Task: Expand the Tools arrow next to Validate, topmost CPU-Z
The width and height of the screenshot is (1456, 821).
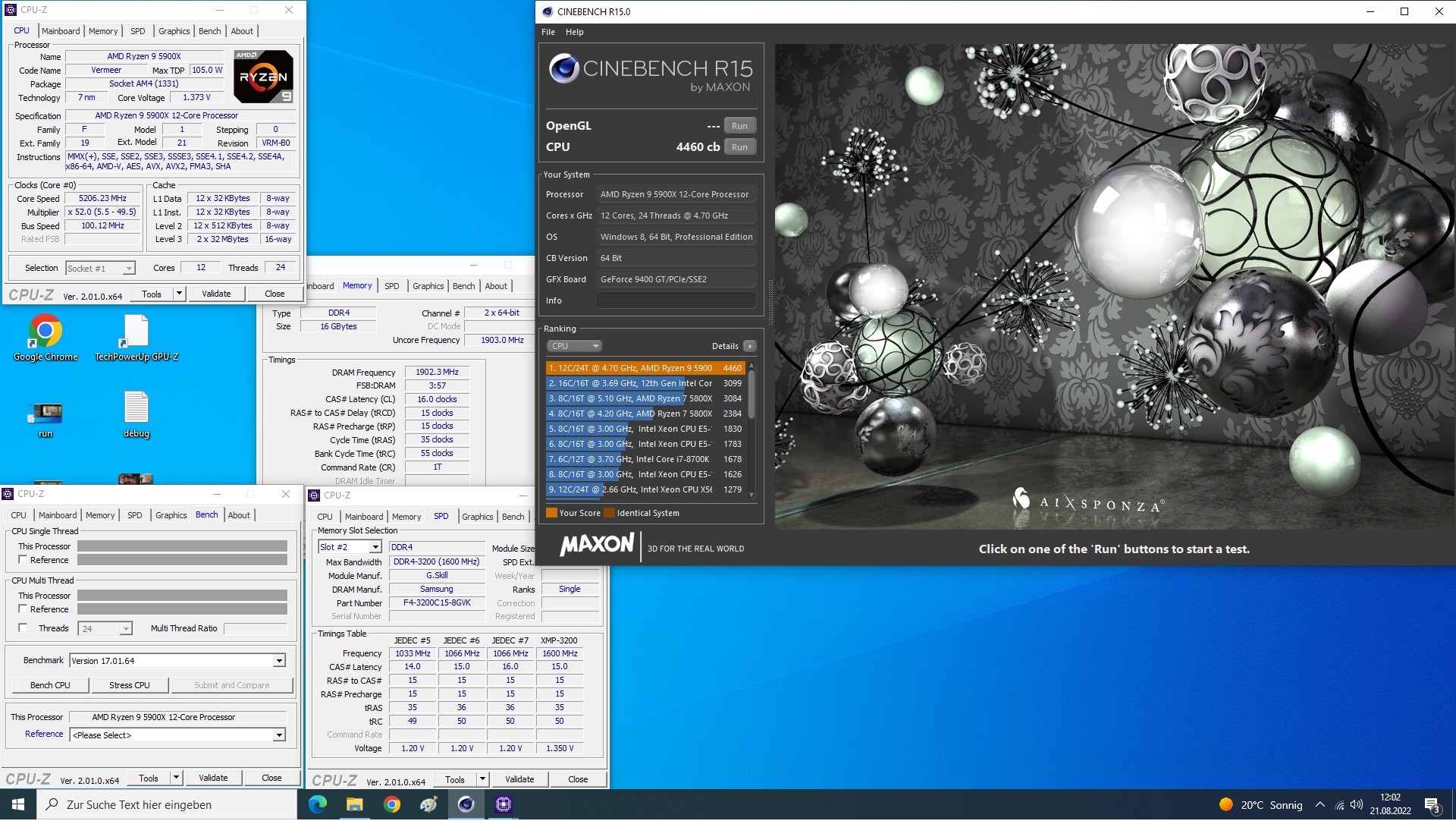Action: click(179, 294)
